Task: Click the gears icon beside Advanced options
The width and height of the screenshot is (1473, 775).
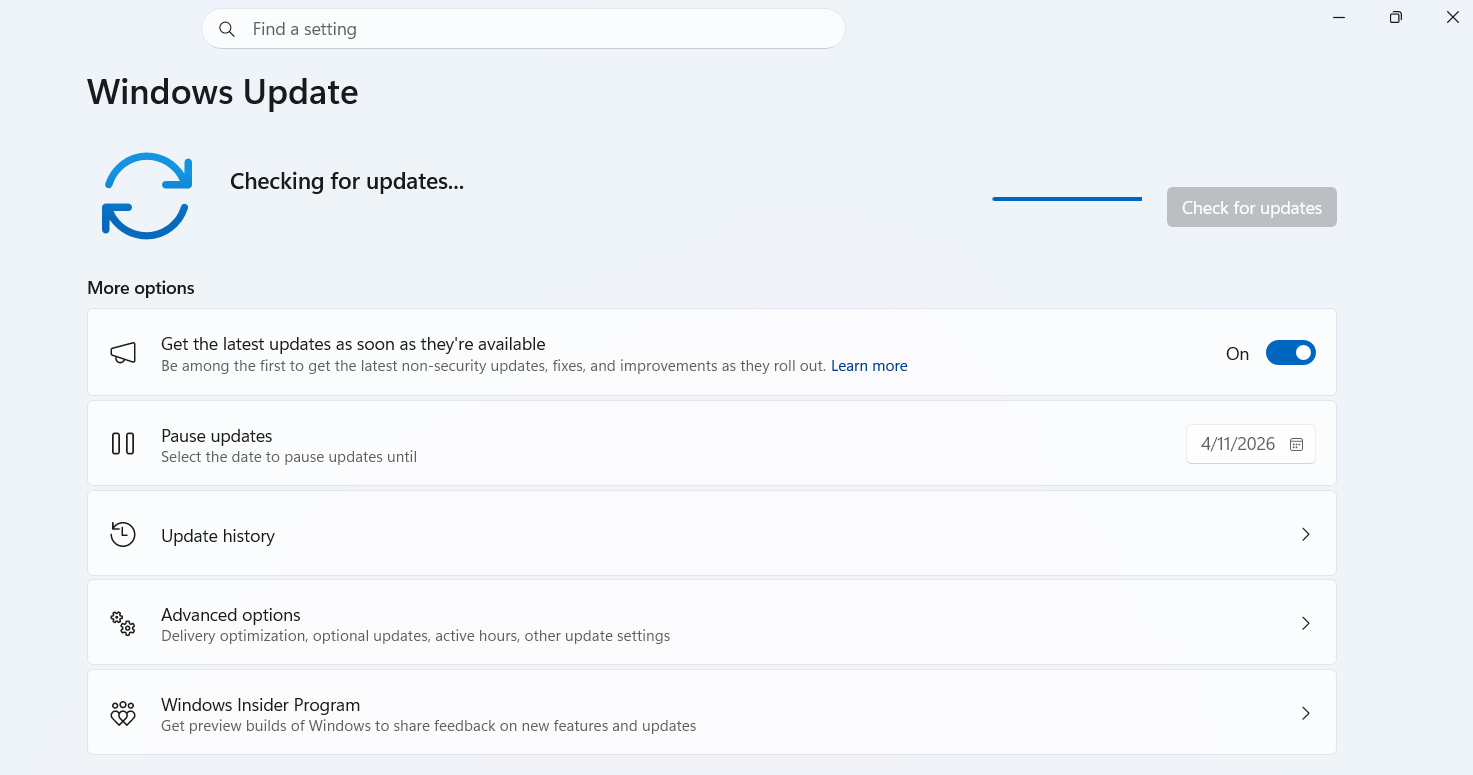Action: click(122, 623)
